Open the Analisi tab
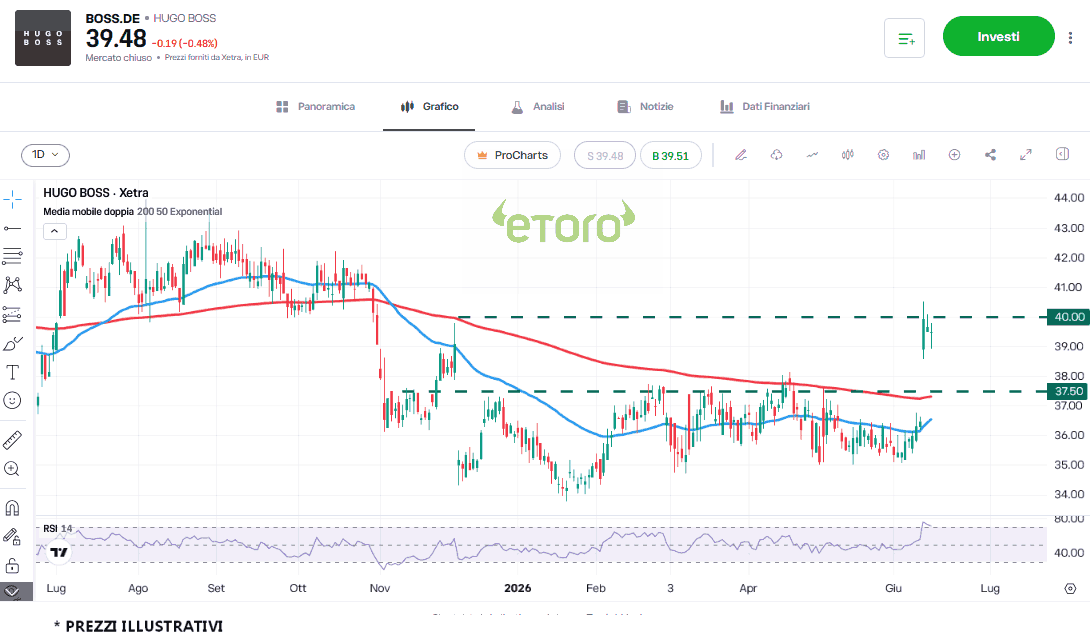Screen dimensions: 1090x636 [x=537, y=106]
